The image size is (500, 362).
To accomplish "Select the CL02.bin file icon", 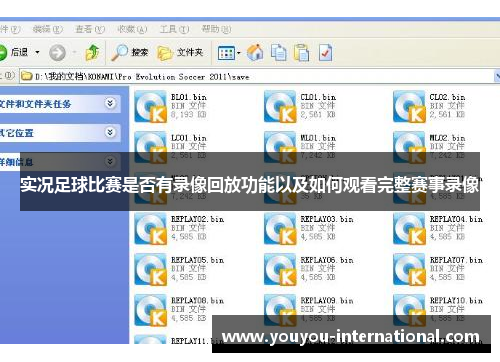I will click(x=409, y=107).
